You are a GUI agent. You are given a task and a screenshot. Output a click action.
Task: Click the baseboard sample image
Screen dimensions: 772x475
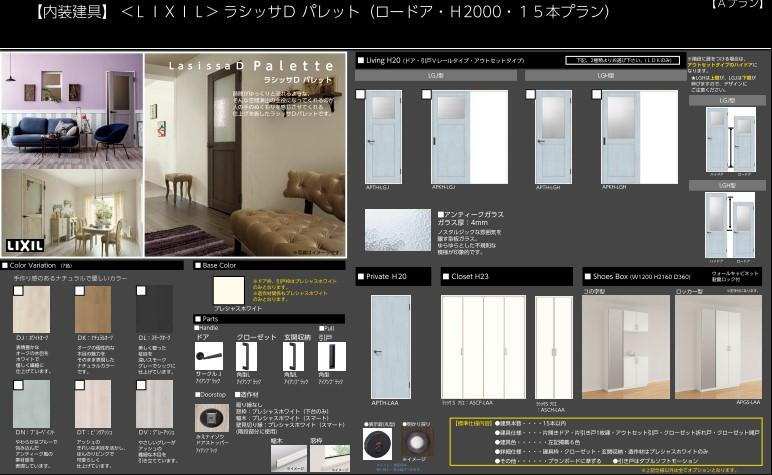[x=289, y=459]
